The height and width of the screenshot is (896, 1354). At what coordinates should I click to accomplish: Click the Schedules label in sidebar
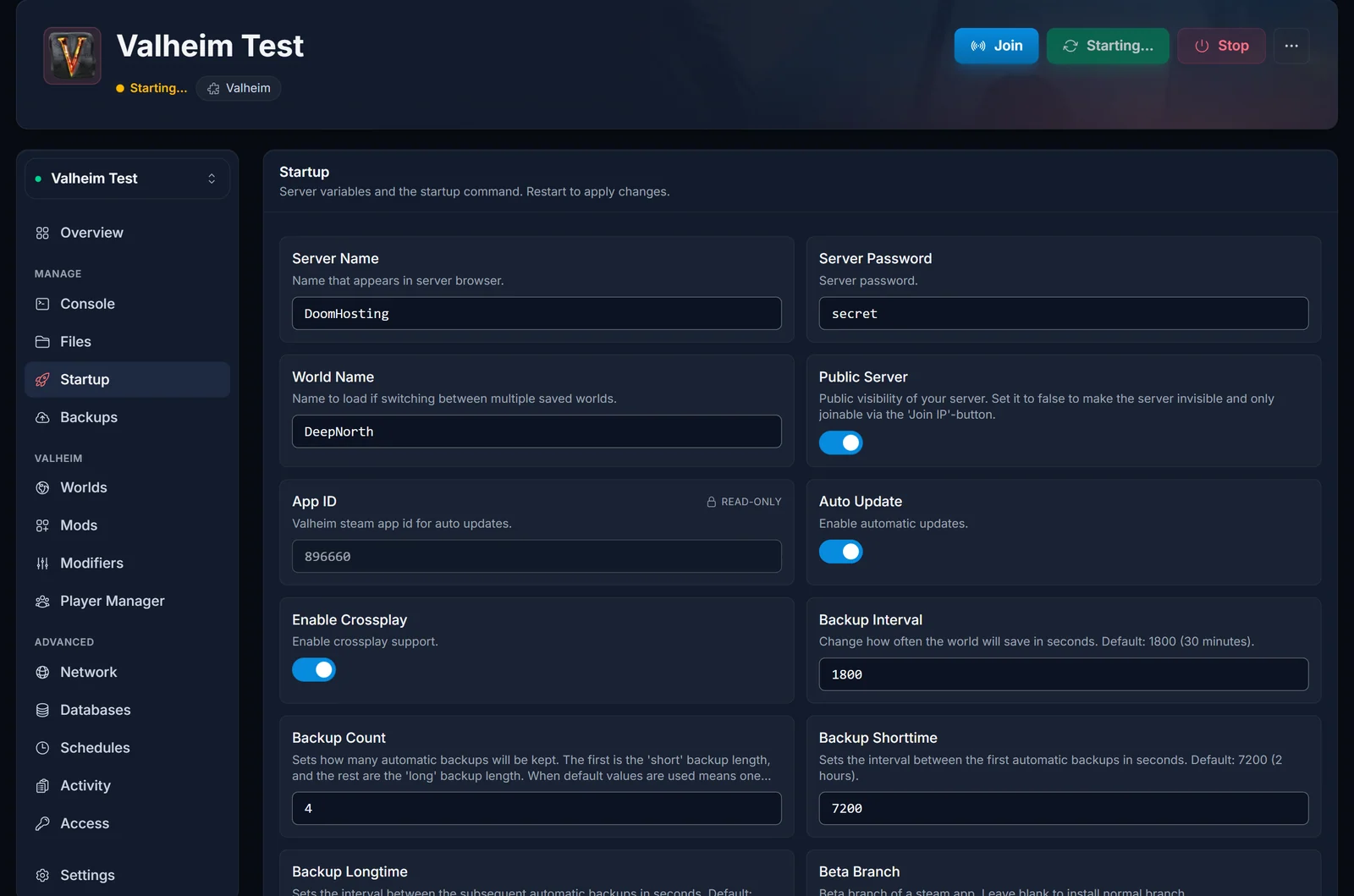(x=95, y=748)
